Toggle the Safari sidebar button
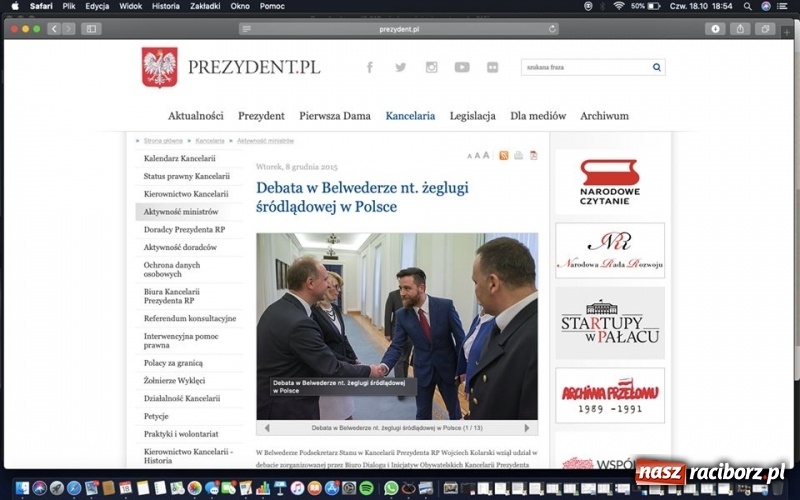 click(91, 29)
